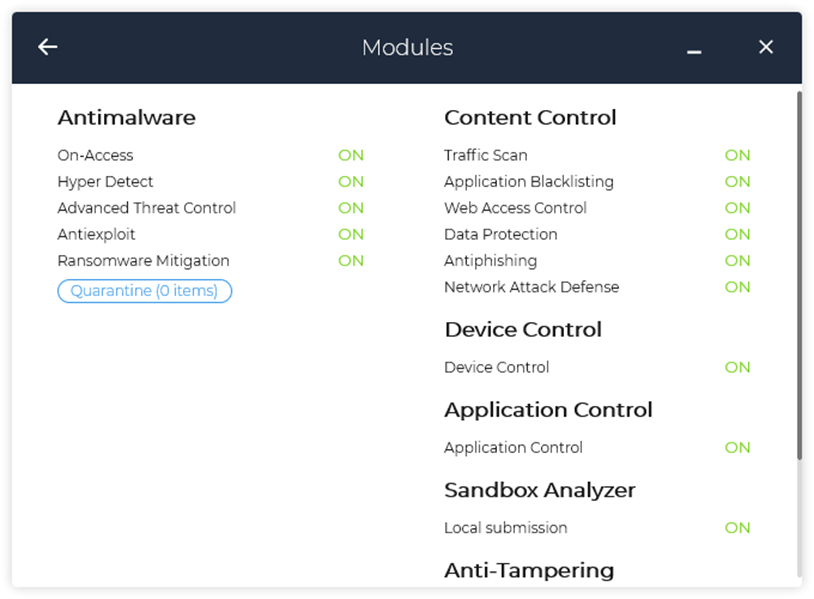Toggle Traffic Scan ON status

[738, 155]
